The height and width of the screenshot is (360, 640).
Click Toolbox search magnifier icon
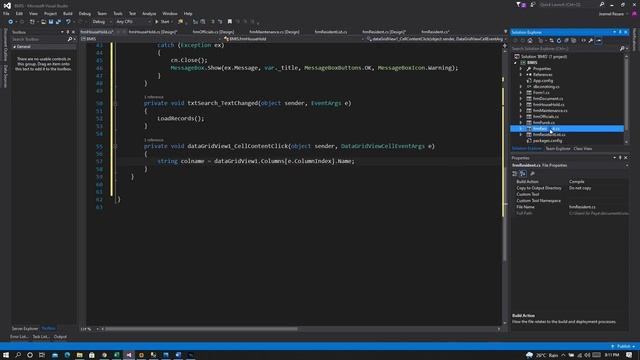tap(70, 39)
